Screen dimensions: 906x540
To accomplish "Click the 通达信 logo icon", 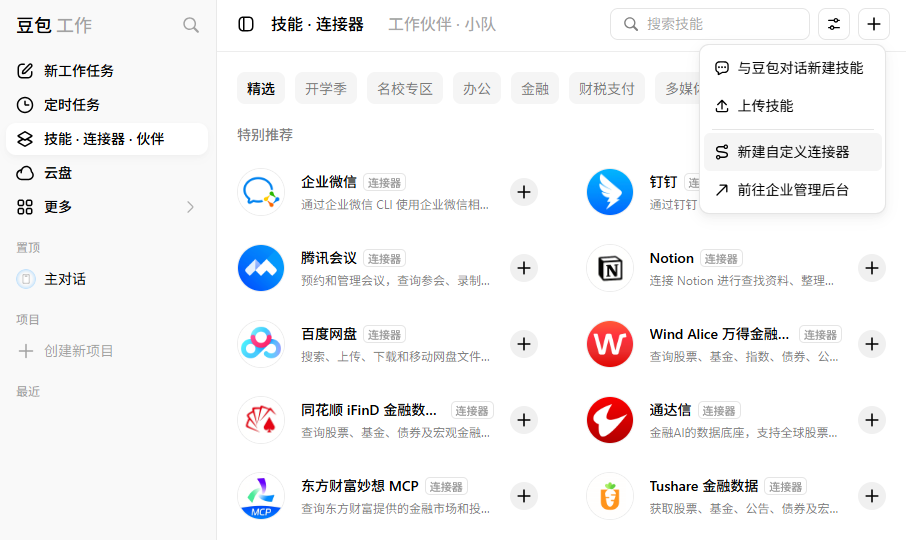I will (610, 420).
